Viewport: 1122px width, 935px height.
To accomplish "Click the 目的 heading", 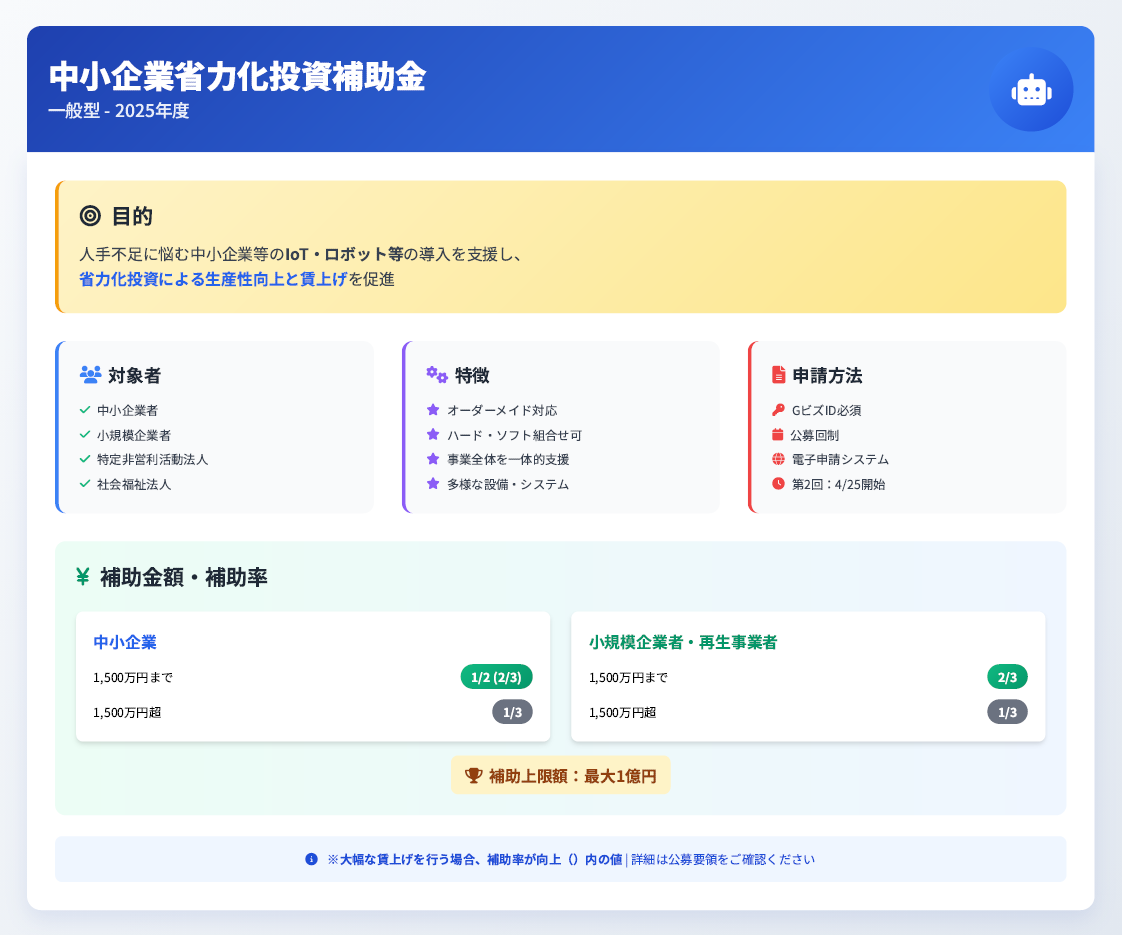I will click(x=132, y=216).
